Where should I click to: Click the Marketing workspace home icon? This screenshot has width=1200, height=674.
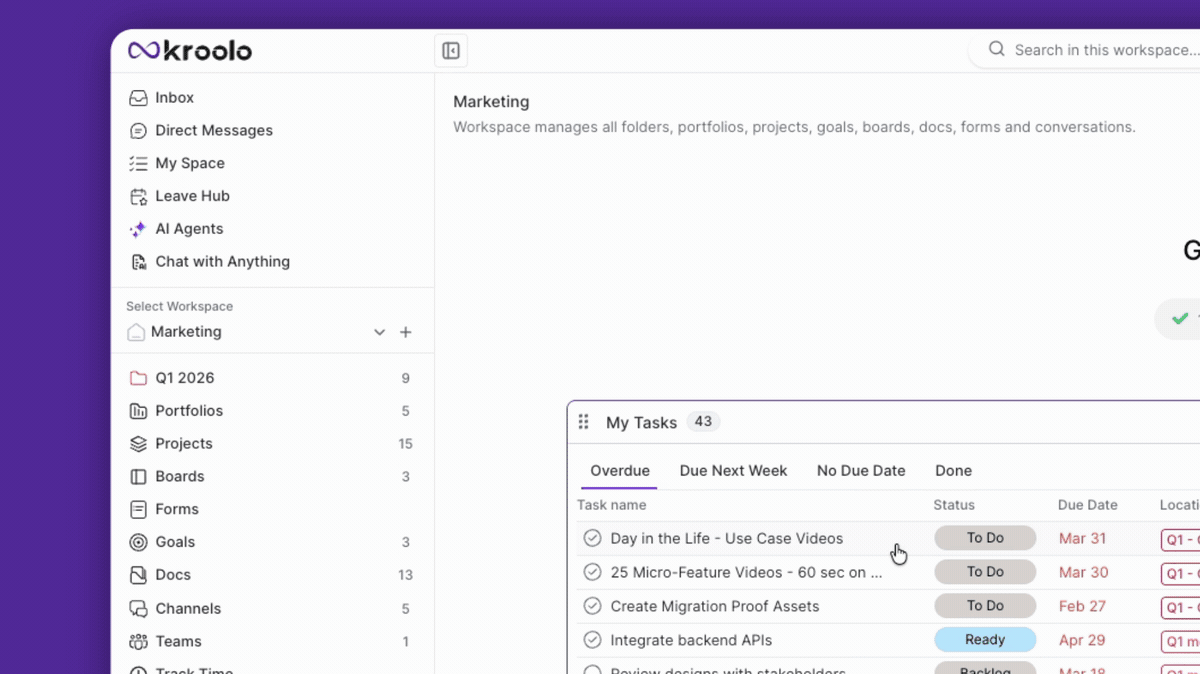(136, 332)
